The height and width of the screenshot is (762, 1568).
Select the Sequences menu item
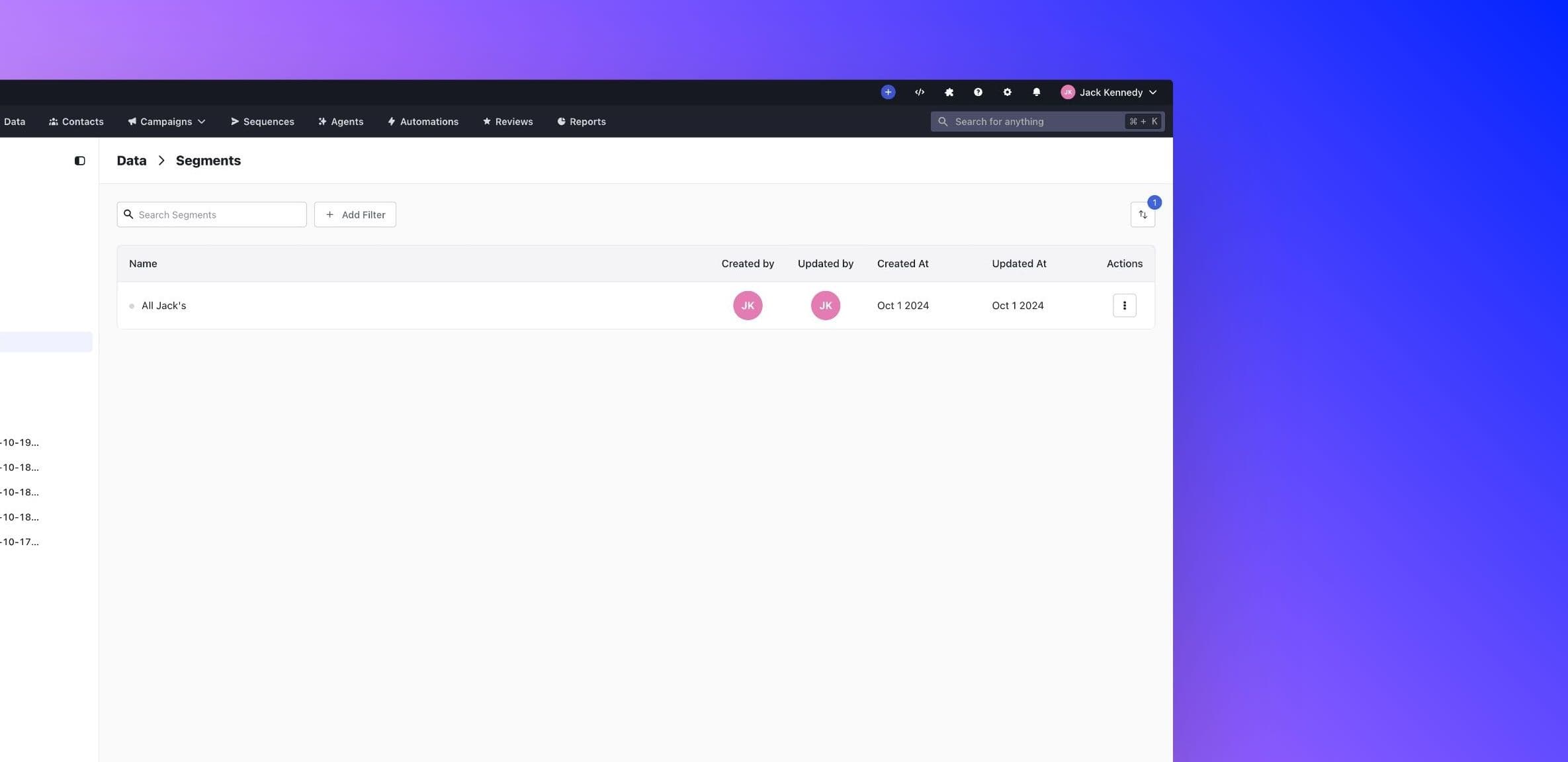(x=261, y=121)
